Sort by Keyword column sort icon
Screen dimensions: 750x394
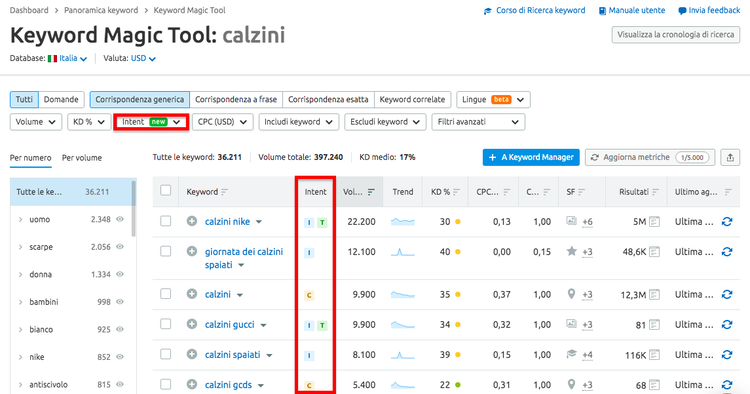(x=224, y=192)
